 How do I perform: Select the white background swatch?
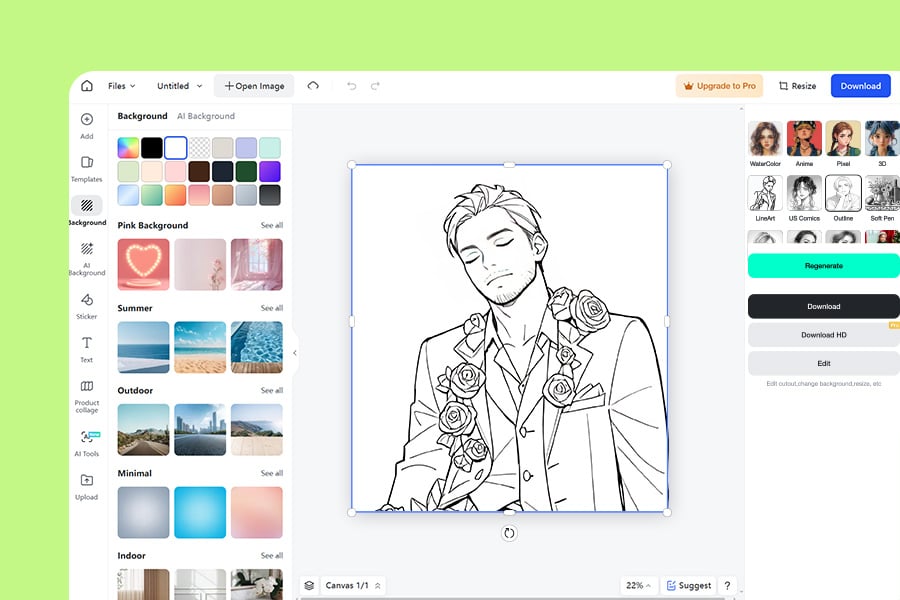176,148
